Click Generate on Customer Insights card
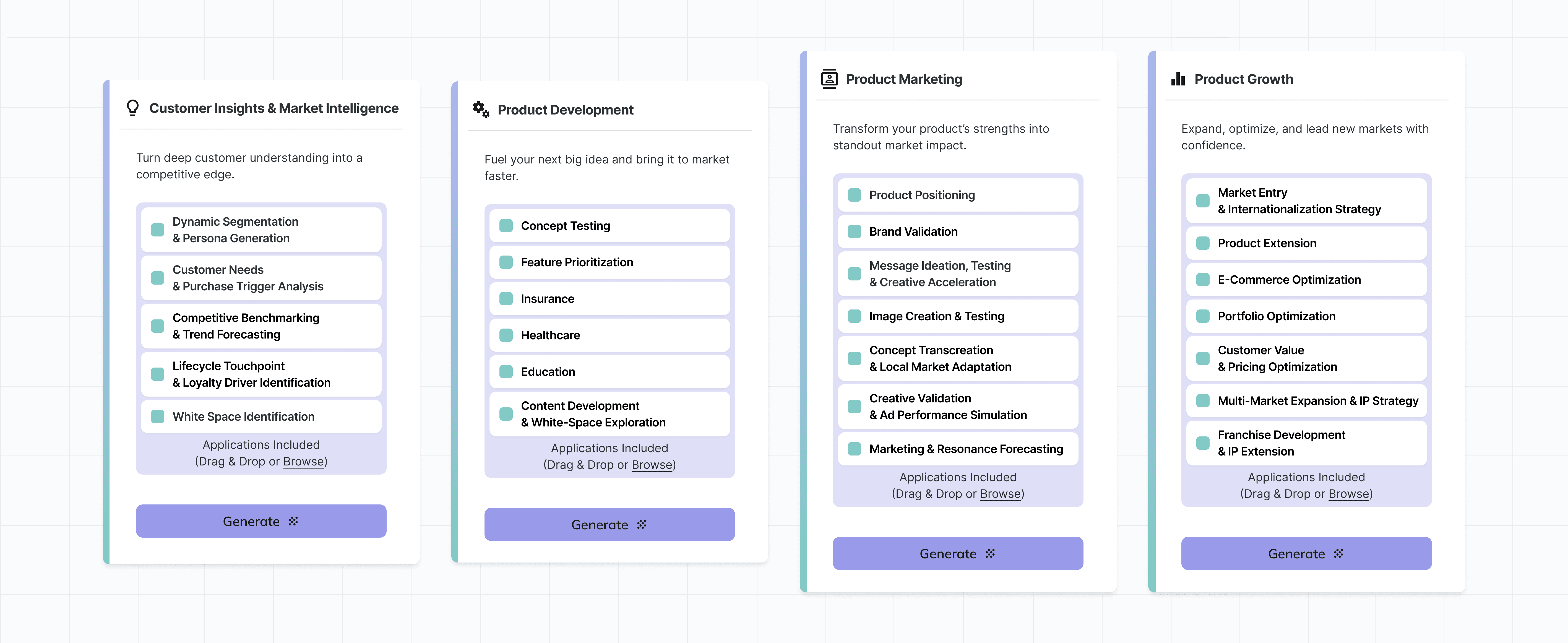 [x=261, y=521]
